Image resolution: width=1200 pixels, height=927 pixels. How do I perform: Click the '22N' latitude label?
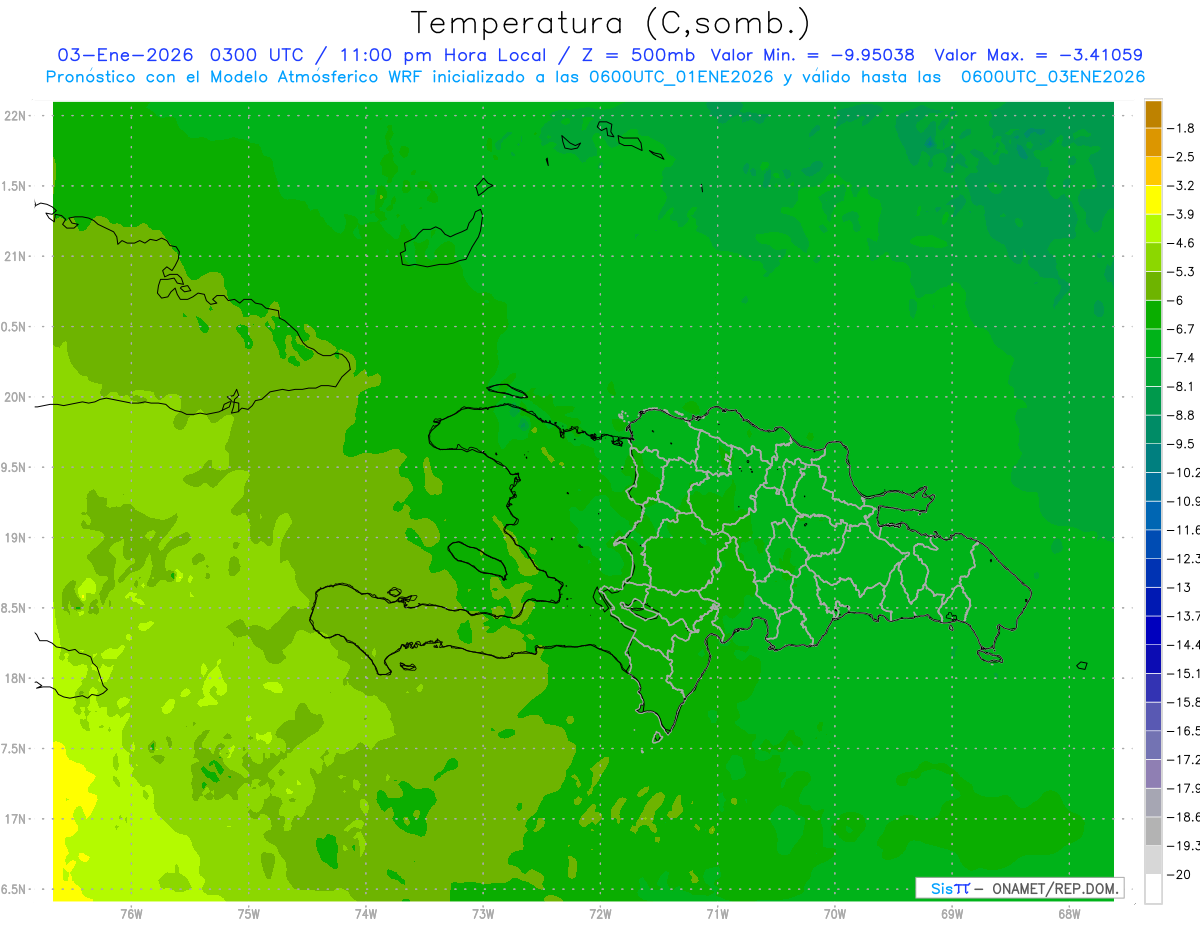click(16, 116)
